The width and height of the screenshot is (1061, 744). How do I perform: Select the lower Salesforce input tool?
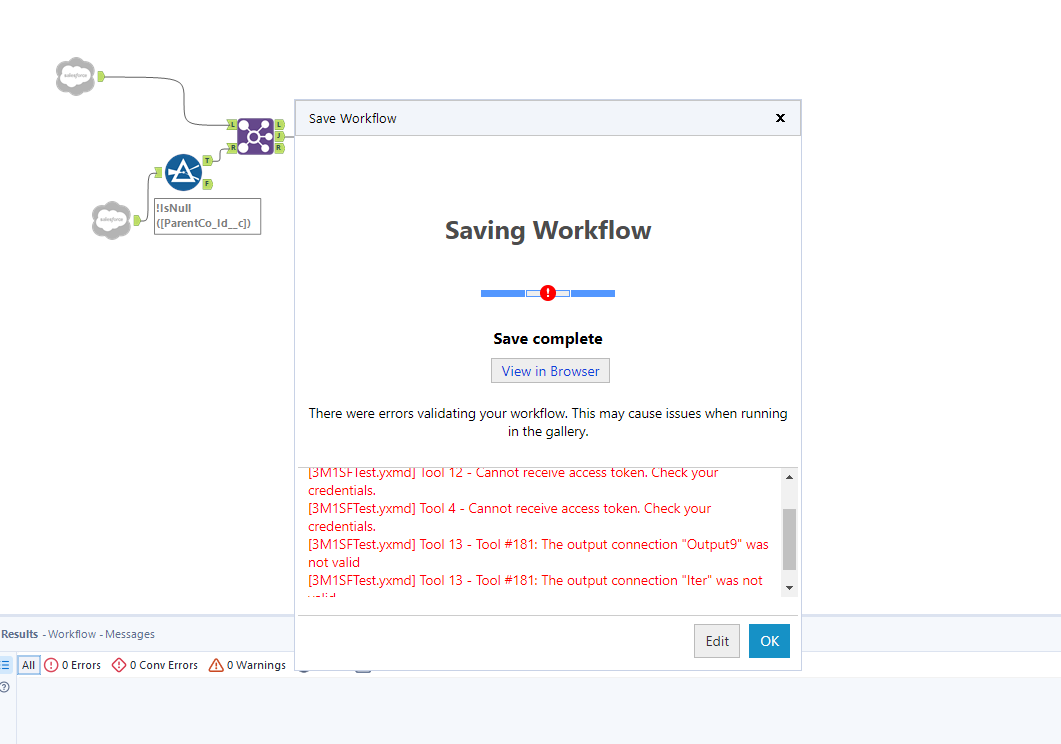click(112, 220)
